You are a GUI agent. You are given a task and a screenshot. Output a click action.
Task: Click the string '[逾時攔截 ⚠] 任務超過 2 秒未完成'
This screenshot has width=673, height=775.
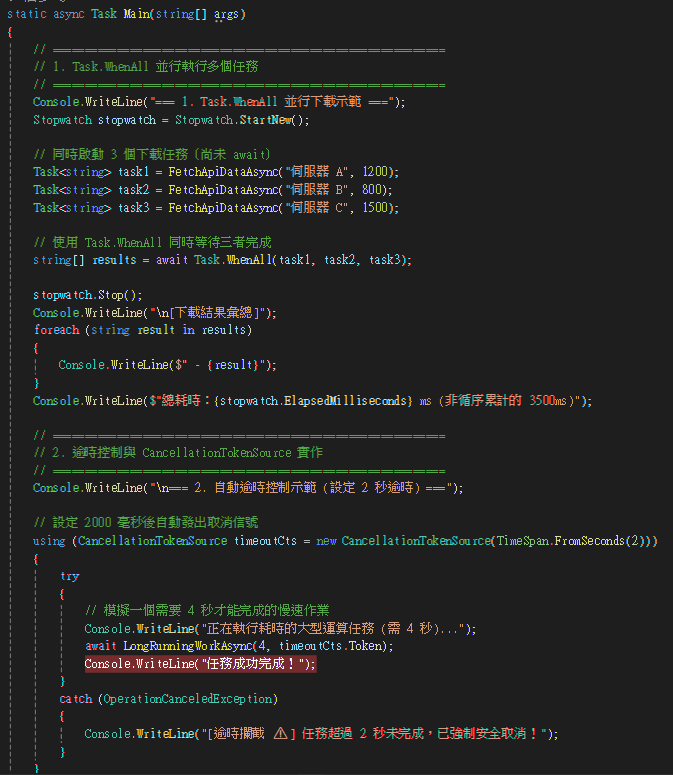pyautogui.click(x=315, y=734)
